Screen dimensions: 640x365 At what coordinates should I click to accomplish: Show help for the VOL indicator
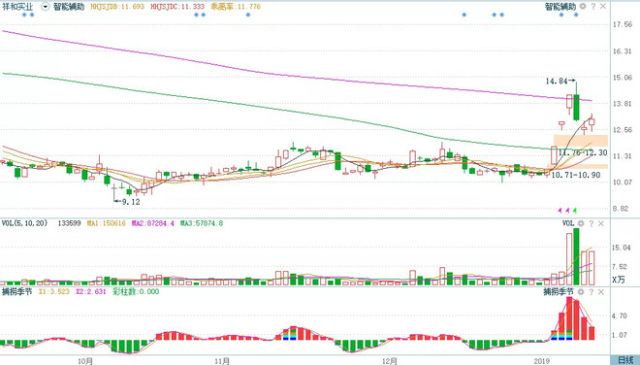591,223
